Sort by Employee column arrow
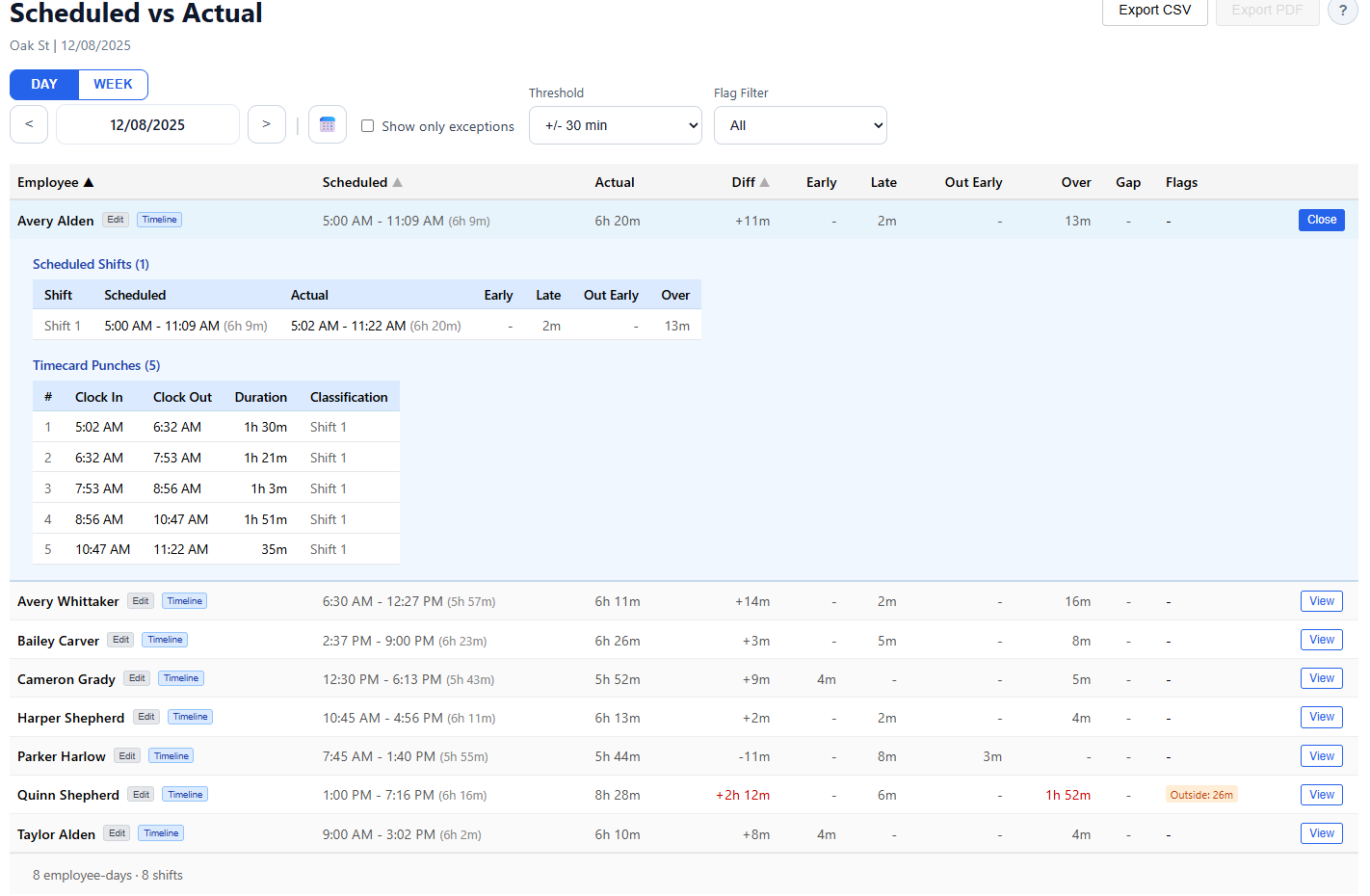The height and width of the screenshot is (896, 1370). pos(89,182)
